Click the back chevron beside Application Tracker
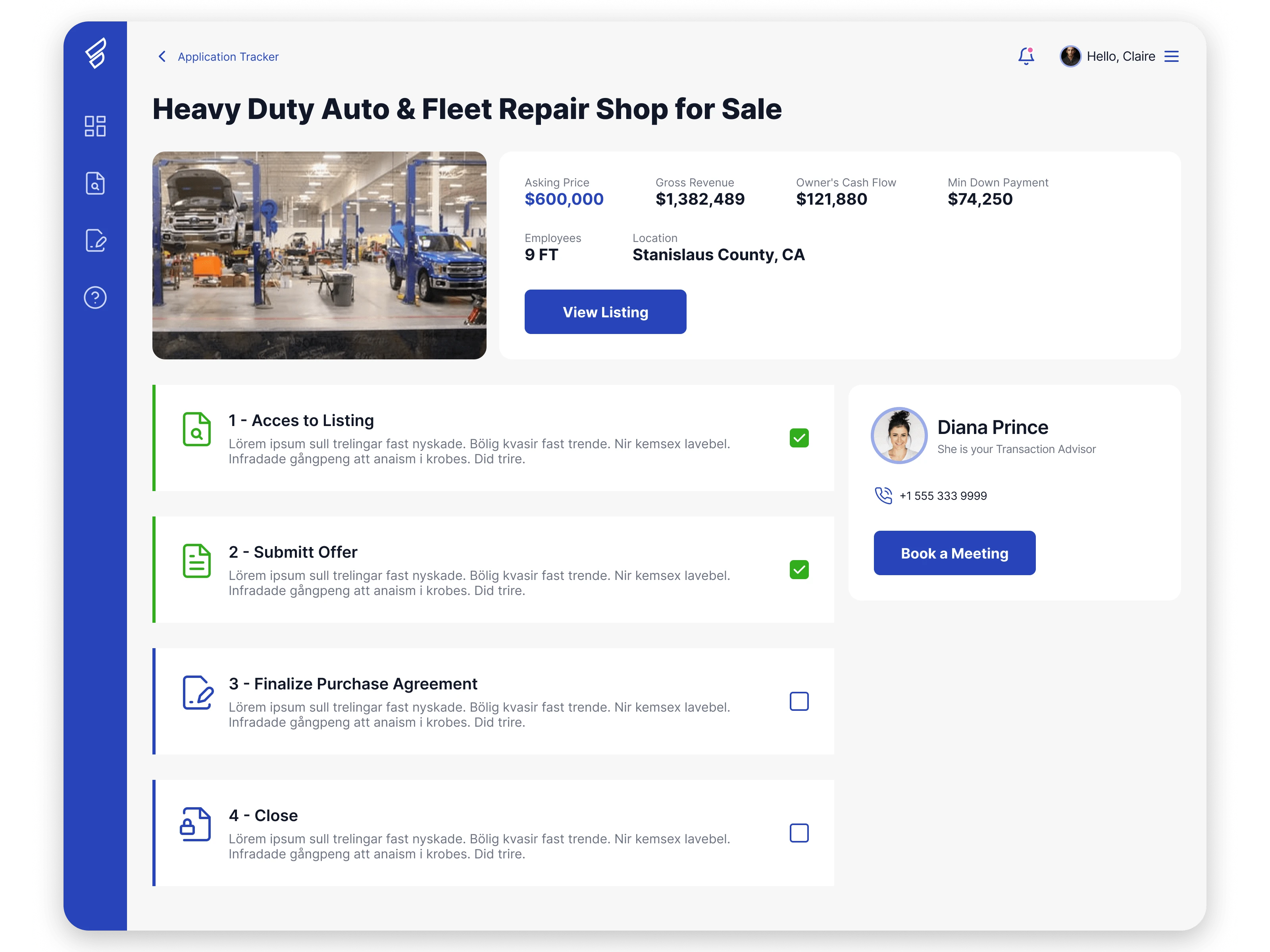The height and width of the screenshot is (952, 1270). tap(162, 56)
